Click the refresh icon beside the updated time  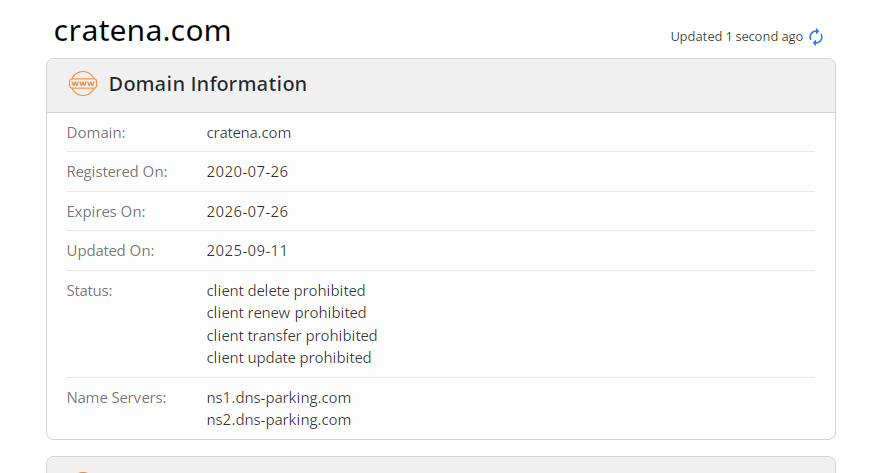pos(816,37)
